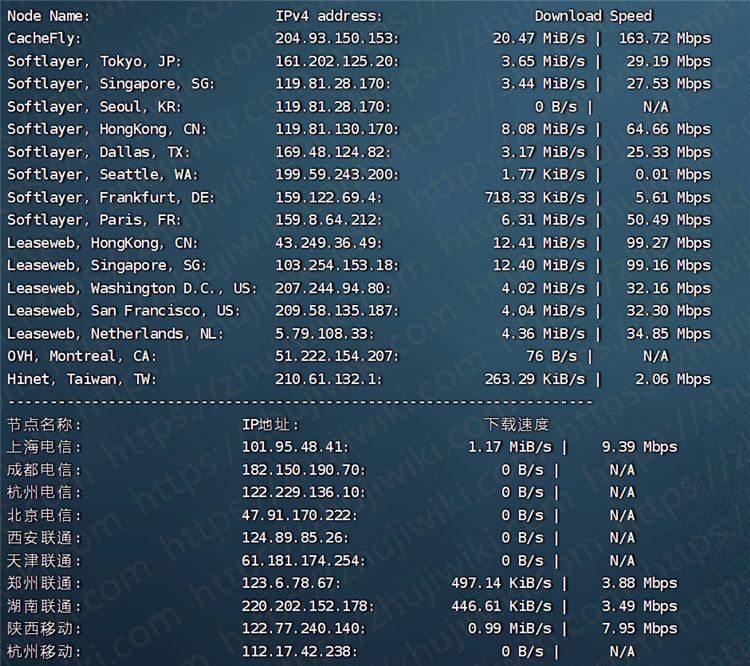Image resolution: width=750 pixels, height=666 pixels.
Task: Select IP address 204.93.150.153
Action: (337, 38)
